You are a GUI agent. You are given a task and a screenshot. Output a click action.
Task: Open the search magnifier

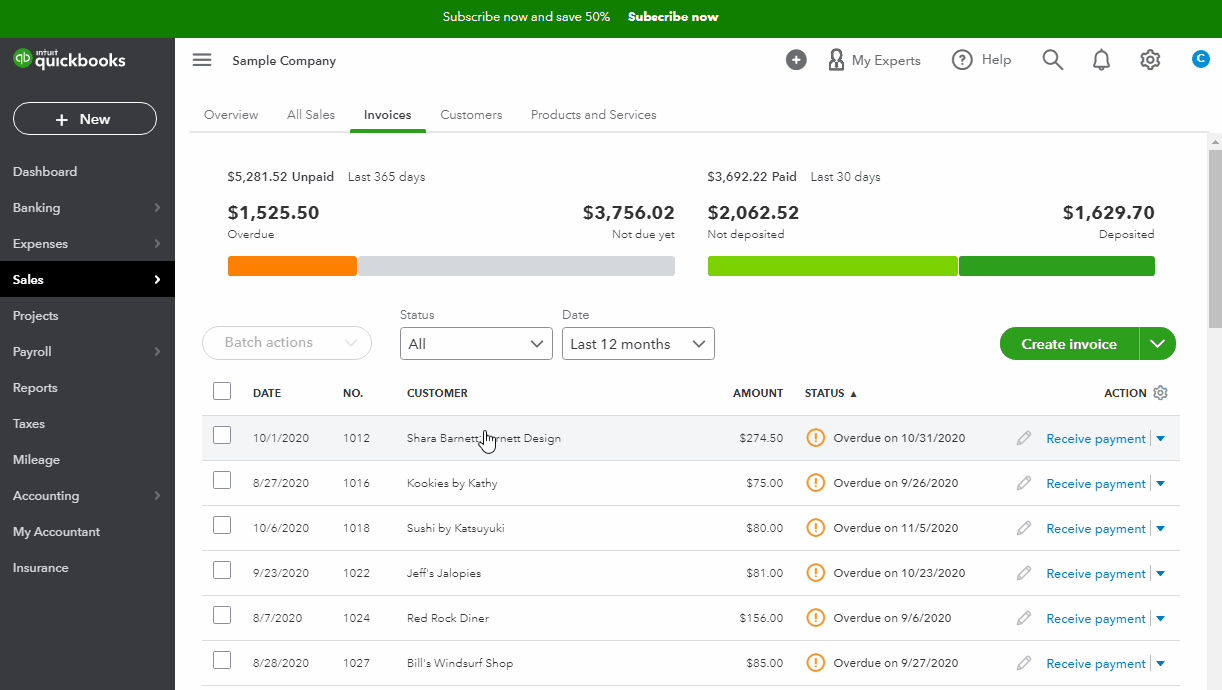[x=1052, y=60]
